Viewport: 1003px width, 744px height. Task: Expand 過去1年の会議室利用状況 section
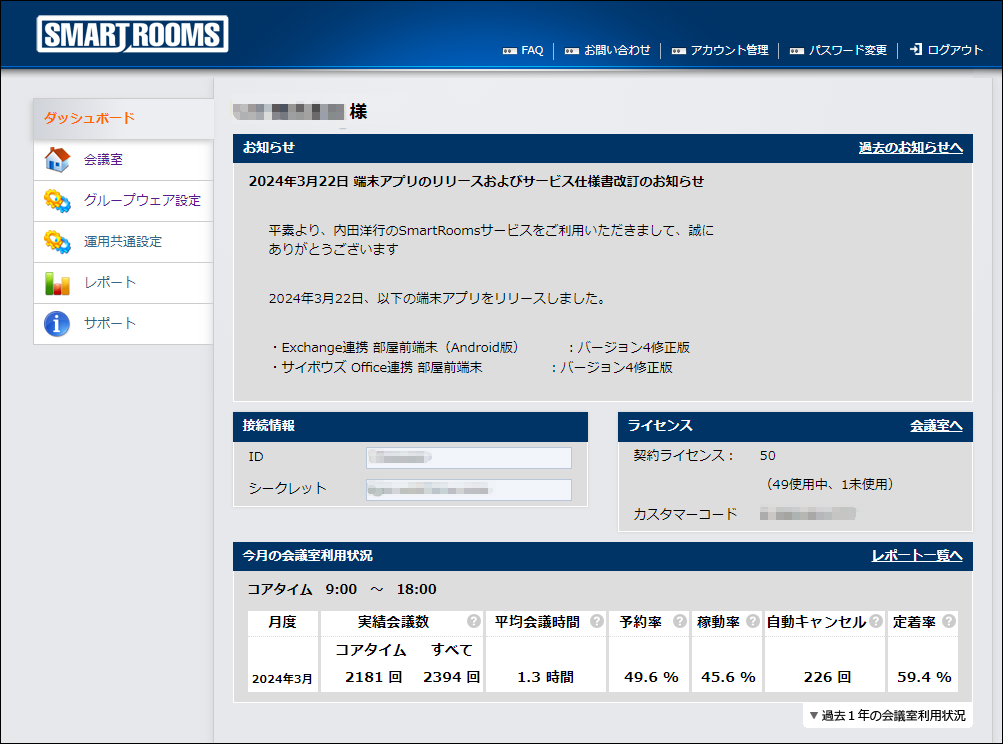coord(887,715)
